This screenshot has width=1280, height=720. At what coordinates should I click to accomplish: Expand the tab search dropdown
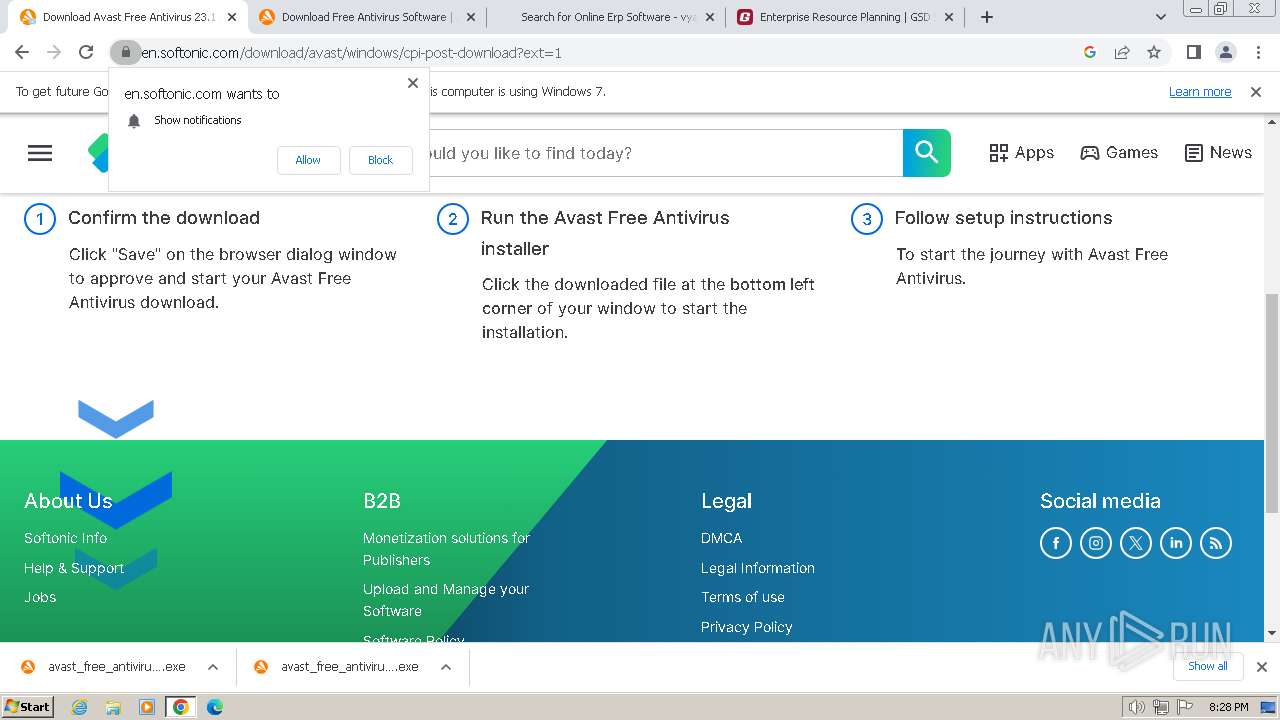click(1160, 17)
